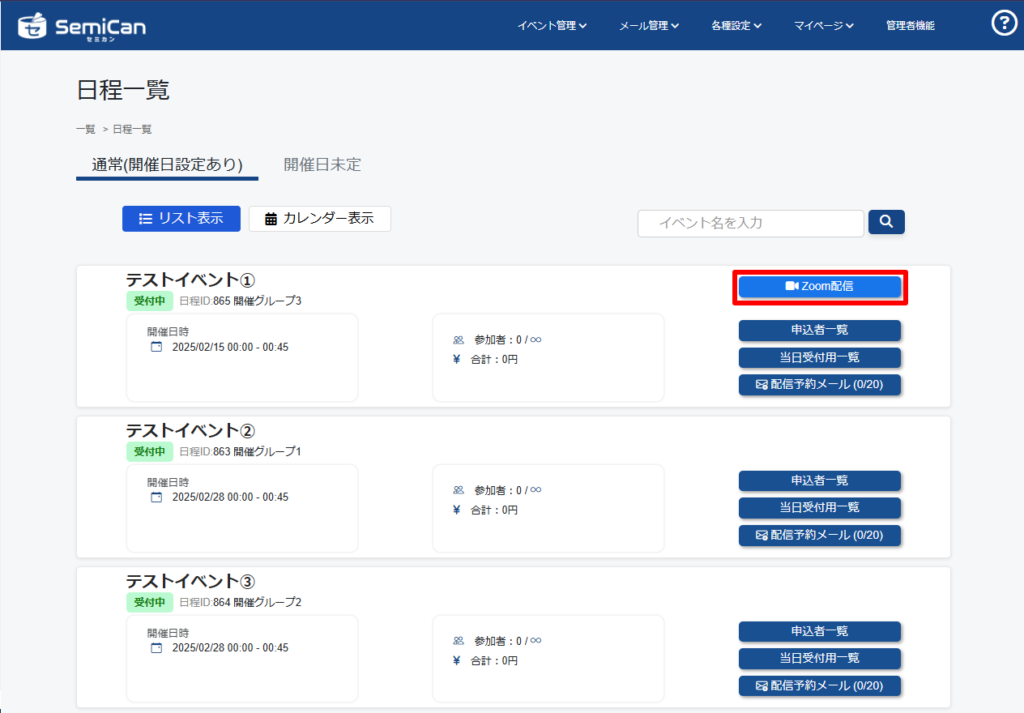The width and height of the screenshot is (1024, 713).
Task: Click the magnifying glass search button
Action: coord(886,222)
